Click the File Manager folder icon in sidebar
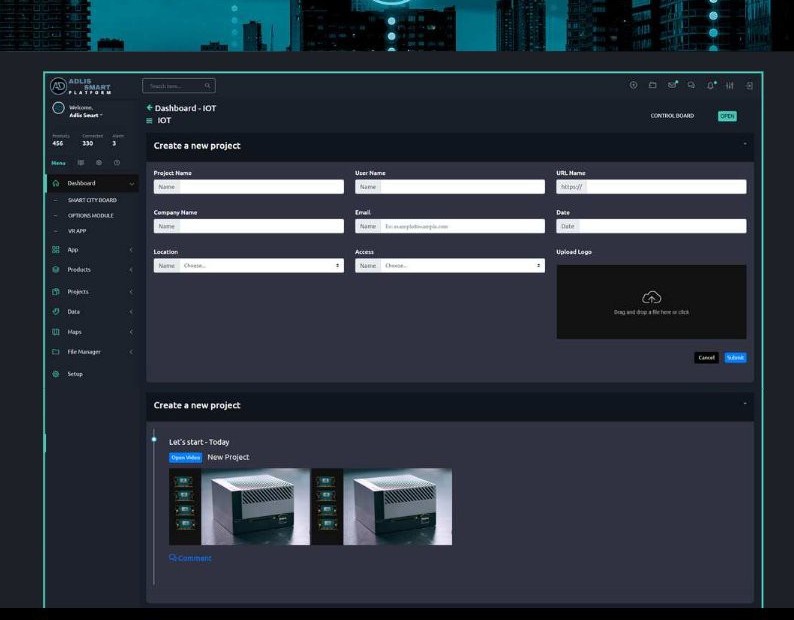Viewport: 794px width, 620px height. pos(56,352)
